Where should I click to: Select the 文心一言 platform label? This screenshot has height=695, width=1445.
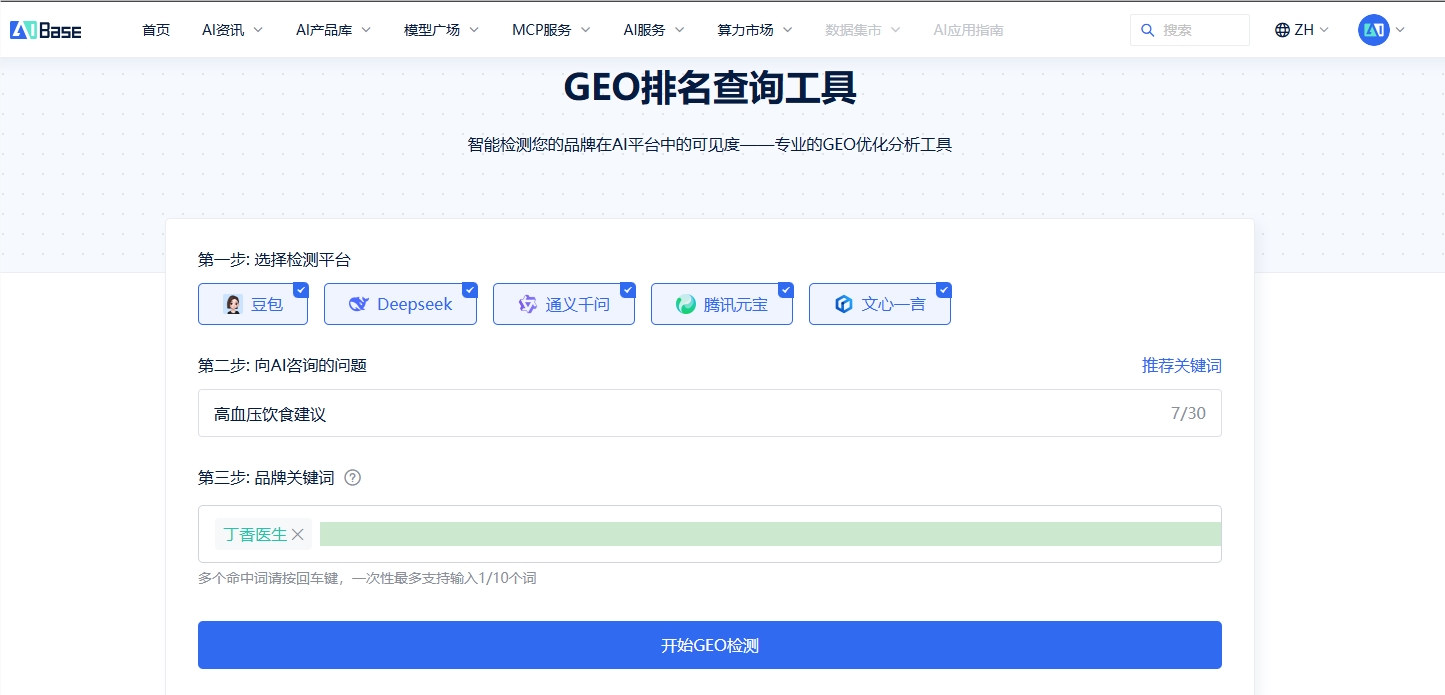894,304
